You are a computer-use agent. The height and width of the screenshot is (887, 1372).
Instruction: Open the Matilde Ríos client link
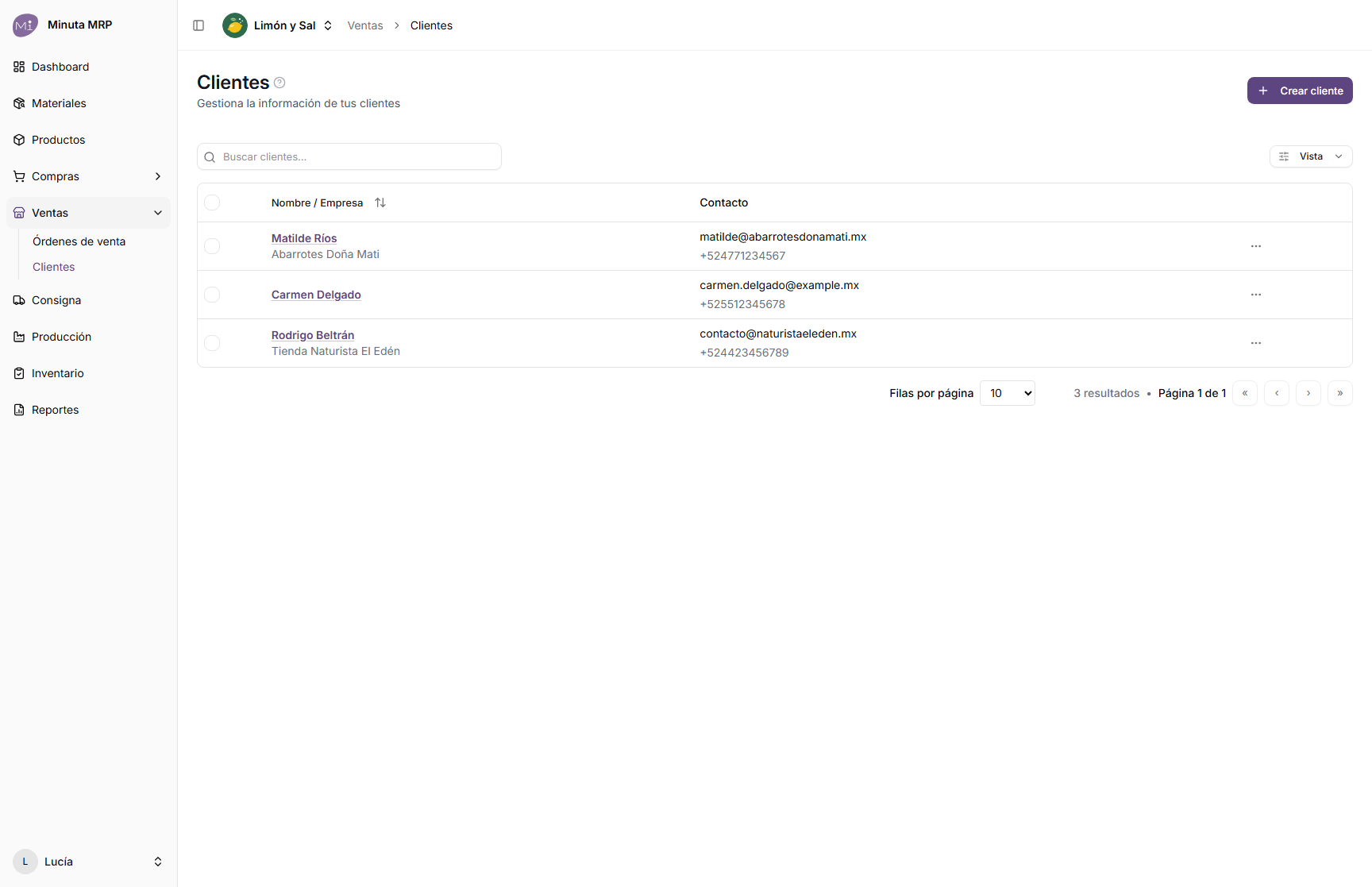pyautogui.click(x=304, y=238)
